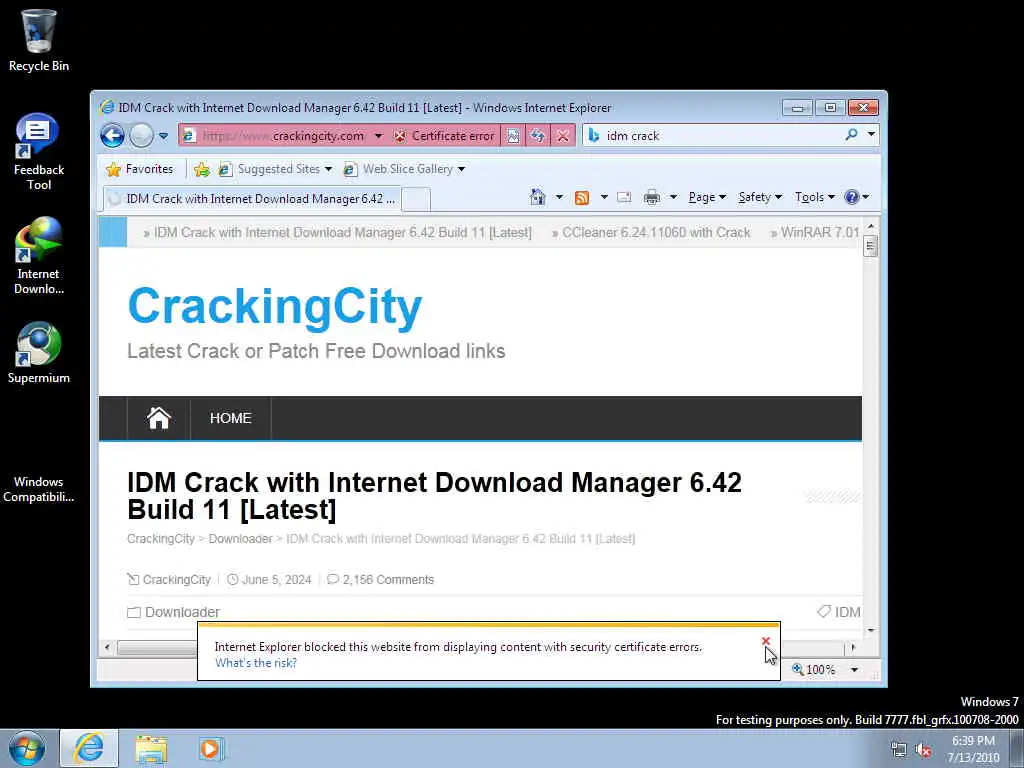Toggle the Compatibility View icon
Screen dimensions: 1024x768
pyautogui.click(x=513, y=136)
